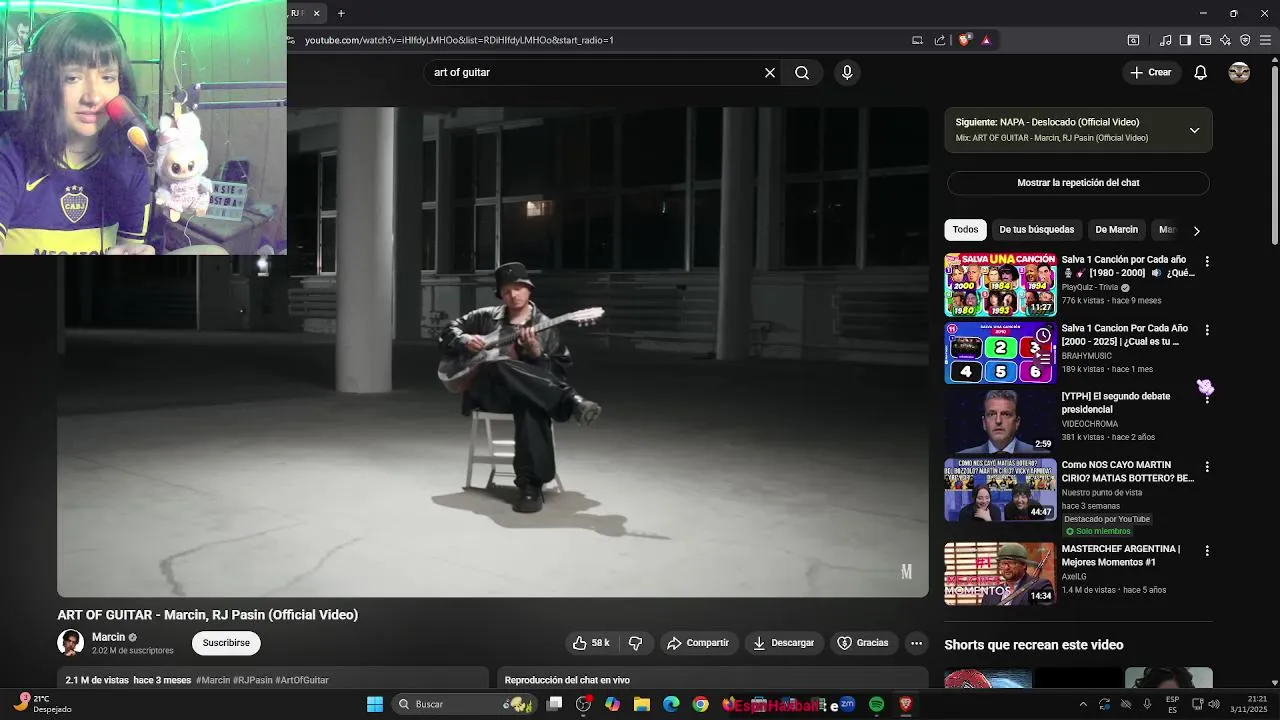Screen dimensions: 1280x720
Task: Open options for MASTERCHEF ARGENTINA video
Action: pos(1207,551)
